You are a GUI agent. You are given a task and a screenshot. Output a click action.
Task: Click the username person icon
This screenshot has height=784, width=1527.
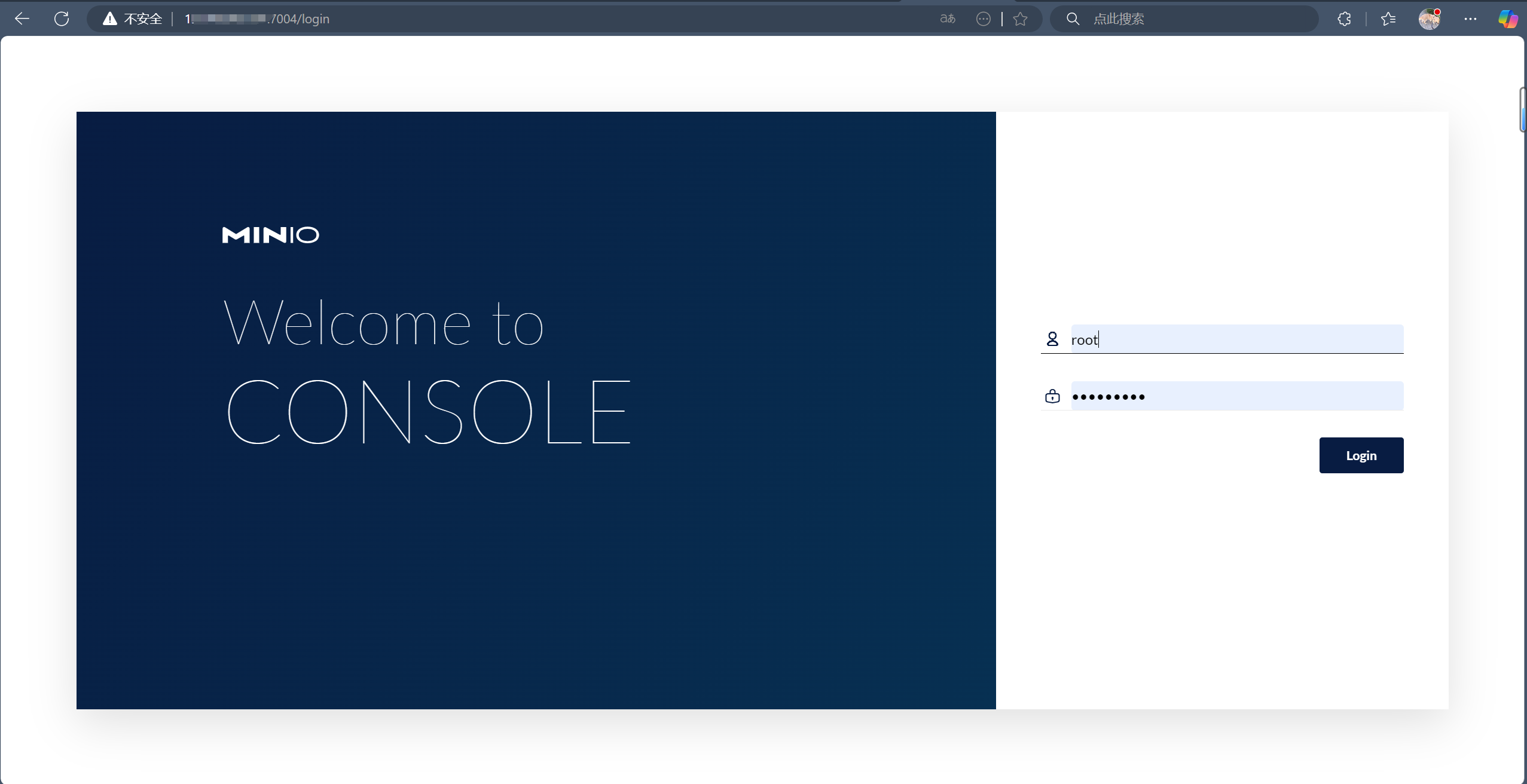1052,339
